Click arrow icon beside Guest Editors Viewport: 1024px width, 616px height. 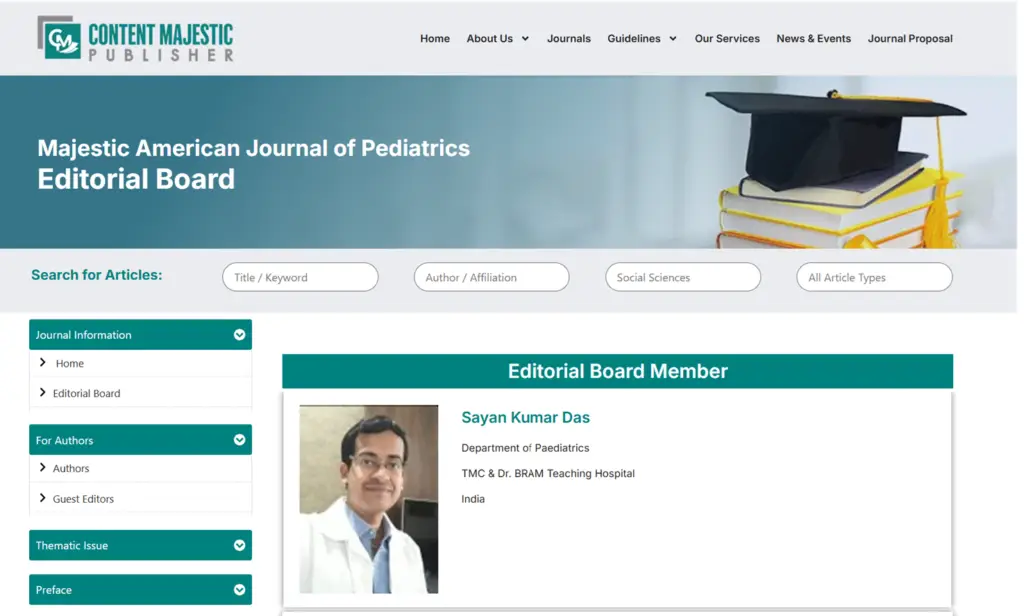point(42,498)
